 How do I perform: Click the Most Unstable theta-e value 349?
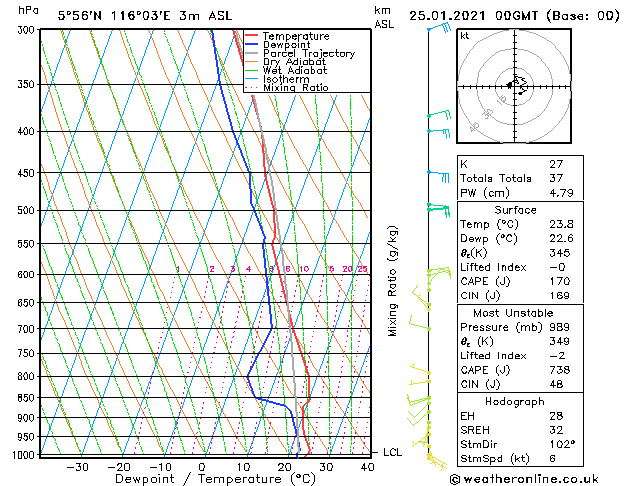(560, 342)
